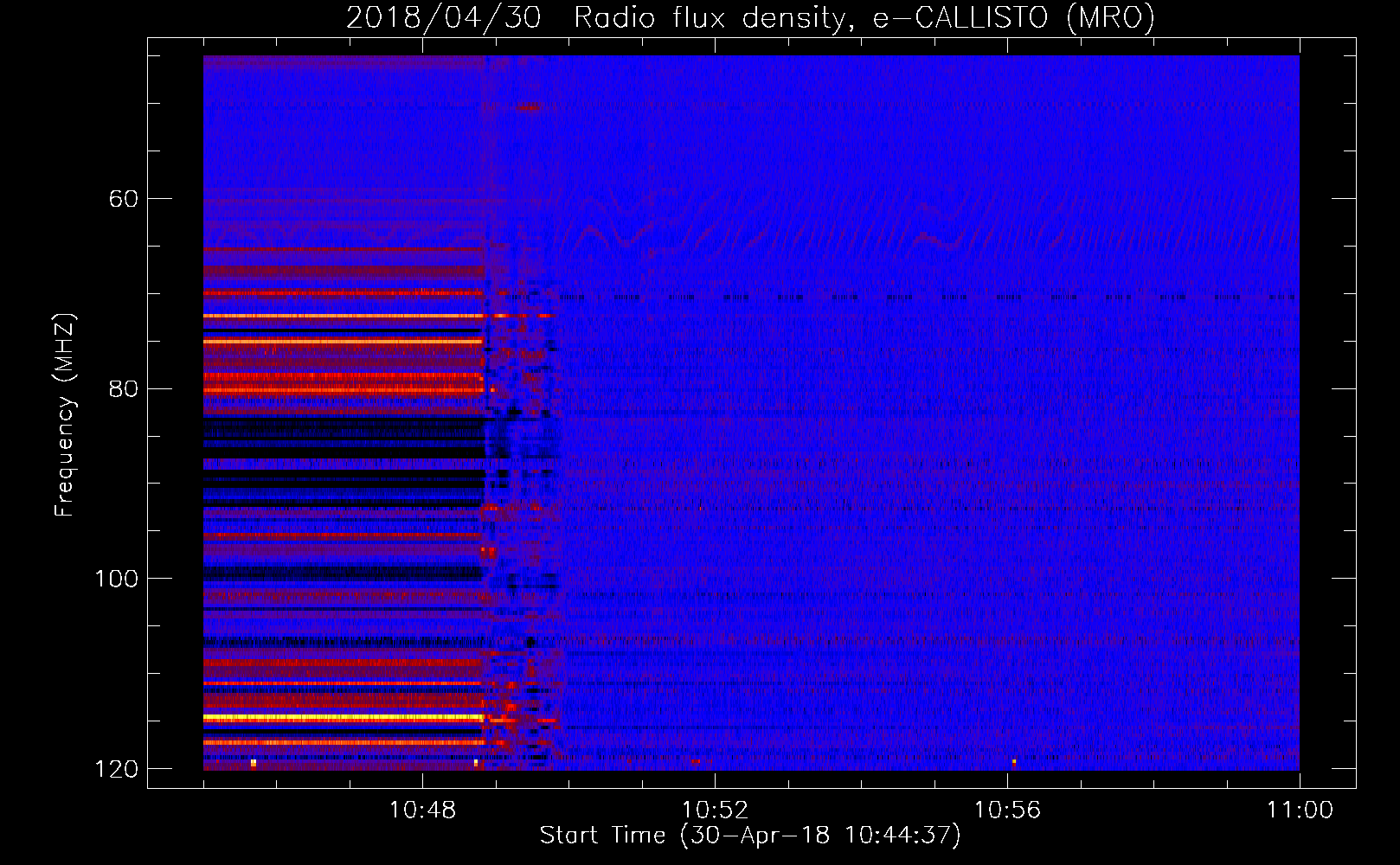Click the "Start Time (30-Apr-18 10:44:37)" label

[x=750, y=836]
